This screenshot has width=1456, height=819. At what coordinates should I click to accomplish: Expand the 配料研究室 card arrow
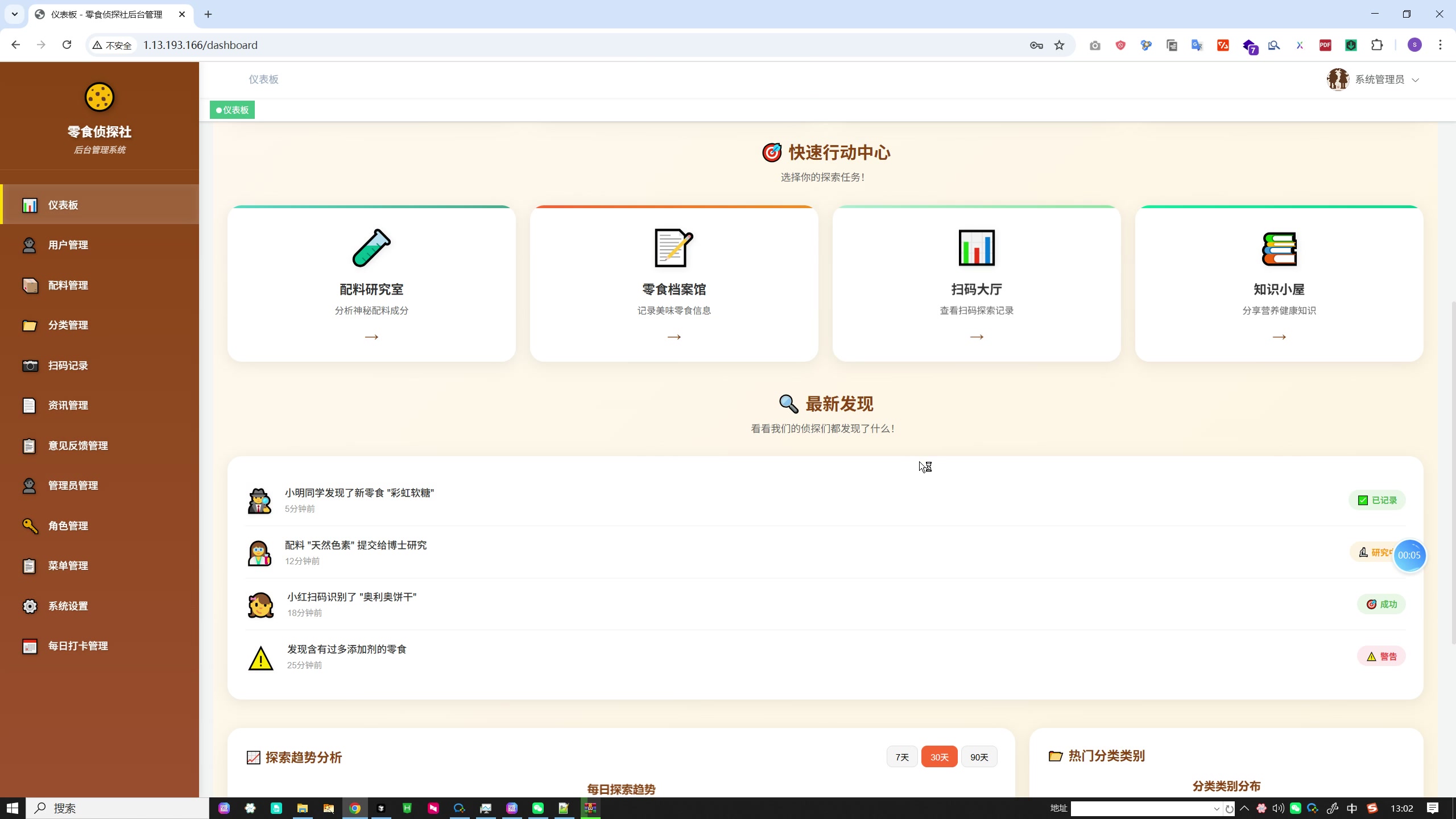tap(371, 337)
